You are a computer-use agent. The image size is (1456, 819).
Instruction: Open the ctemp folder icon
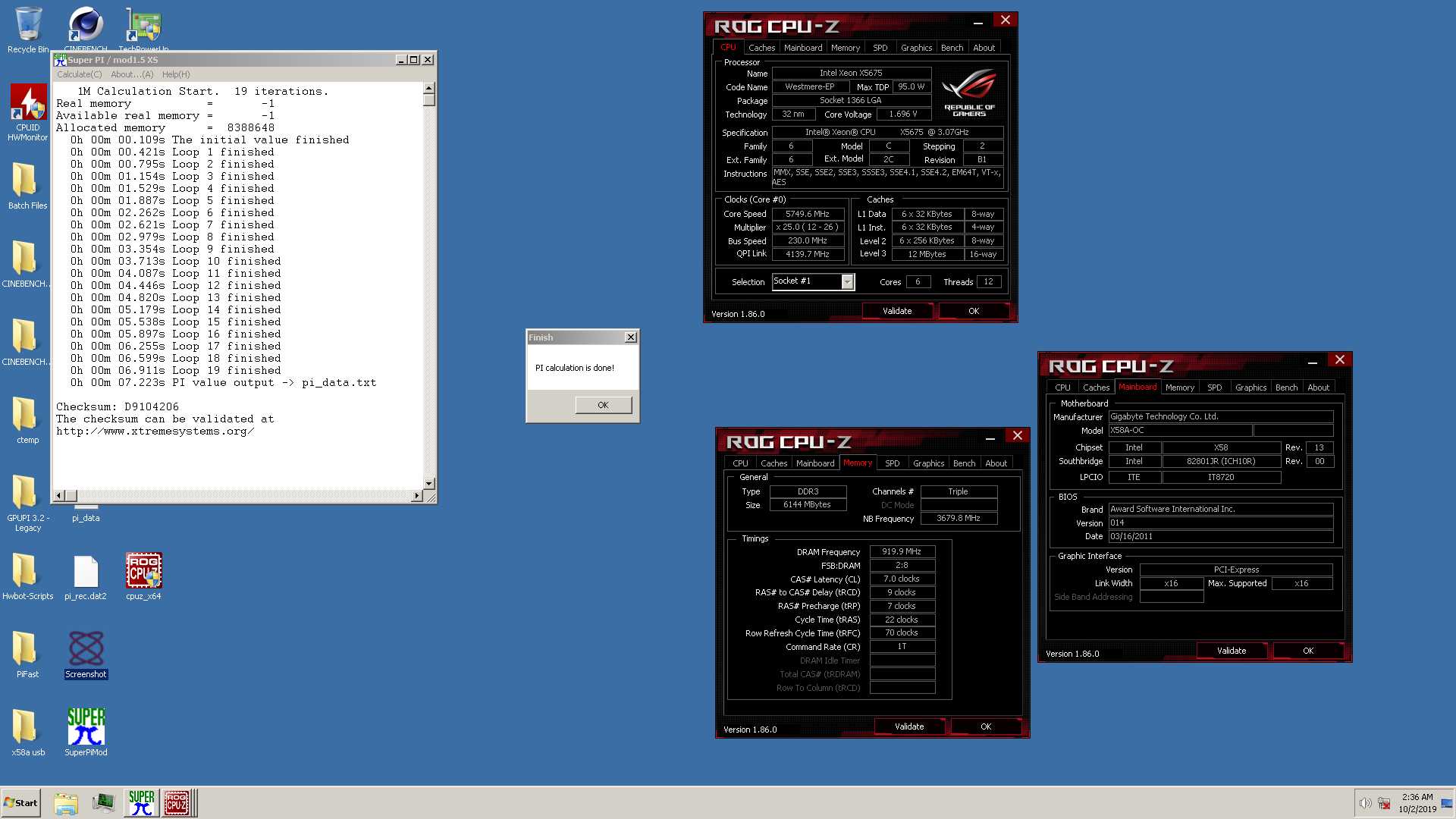pos(28,420)
